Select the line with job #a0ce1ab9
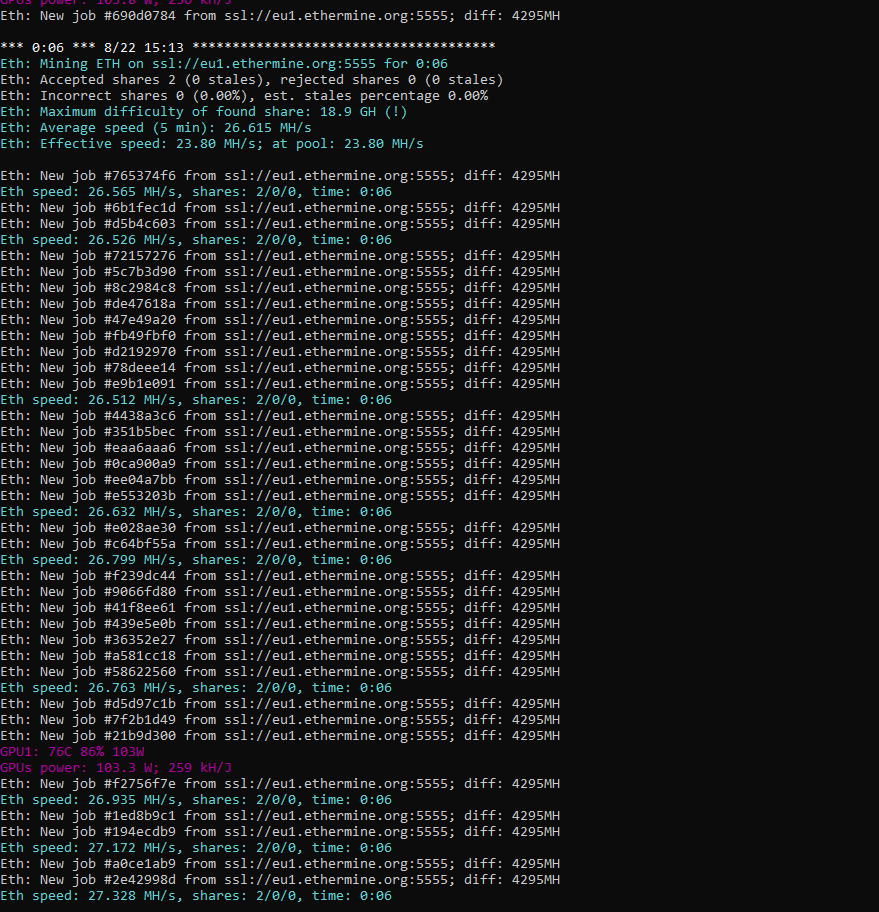The image size is (879, 912). click(280, 863)
